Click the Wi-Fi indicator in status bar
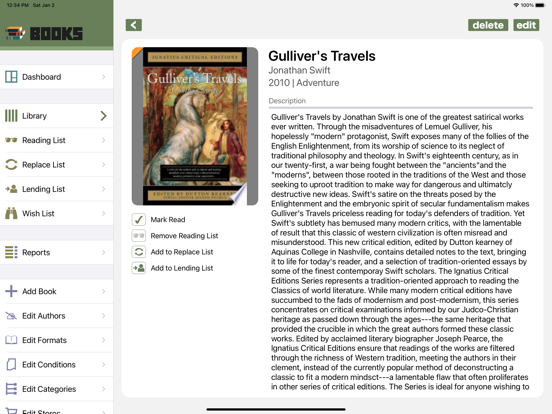Image resolution: width=552 pixels, height=414 pixels. pyautogui.click(x=516, y=5)
